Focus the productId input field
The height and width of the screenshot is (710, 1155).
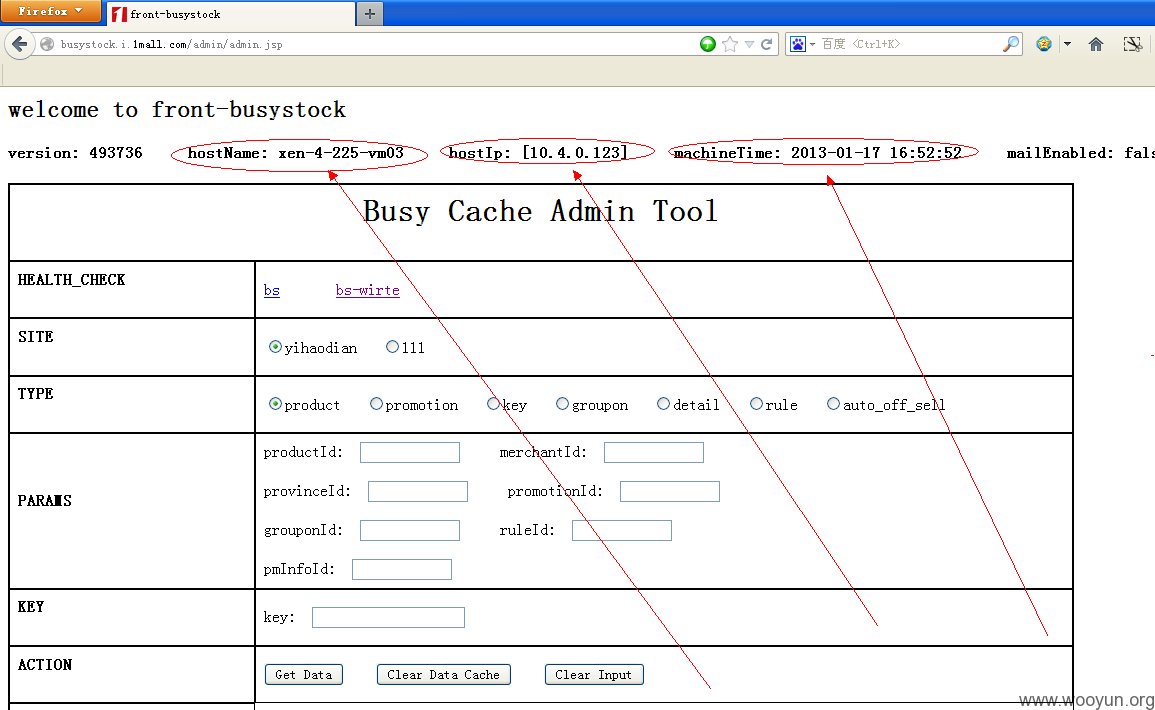tap(410, 452)
